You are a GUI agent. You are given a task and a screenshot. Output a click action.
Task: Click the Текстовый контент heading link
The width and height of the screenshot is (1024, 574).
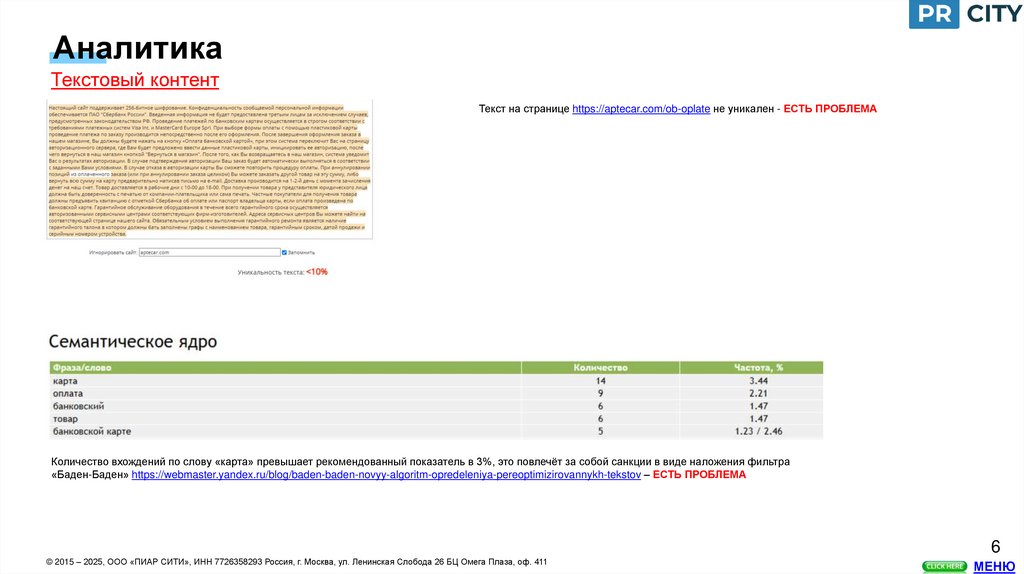tap(135, 80)
